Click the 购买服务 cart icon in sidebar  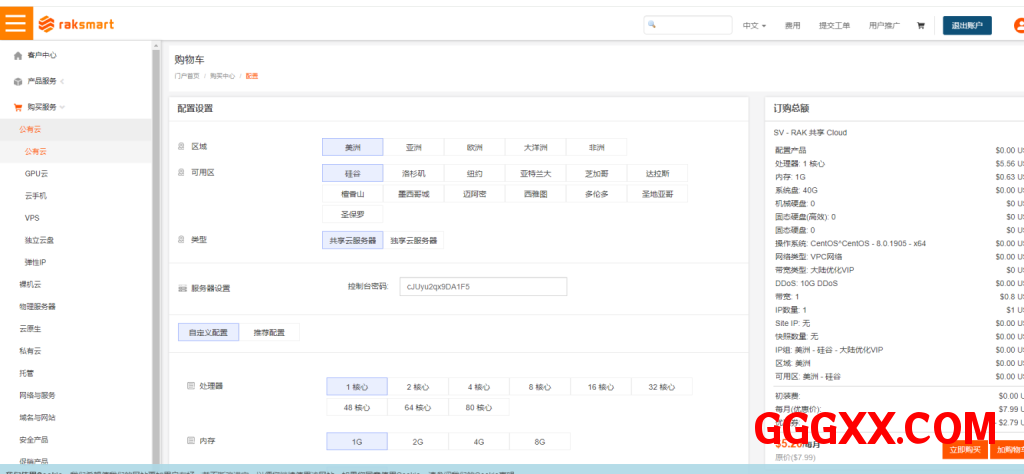(18, 107)
